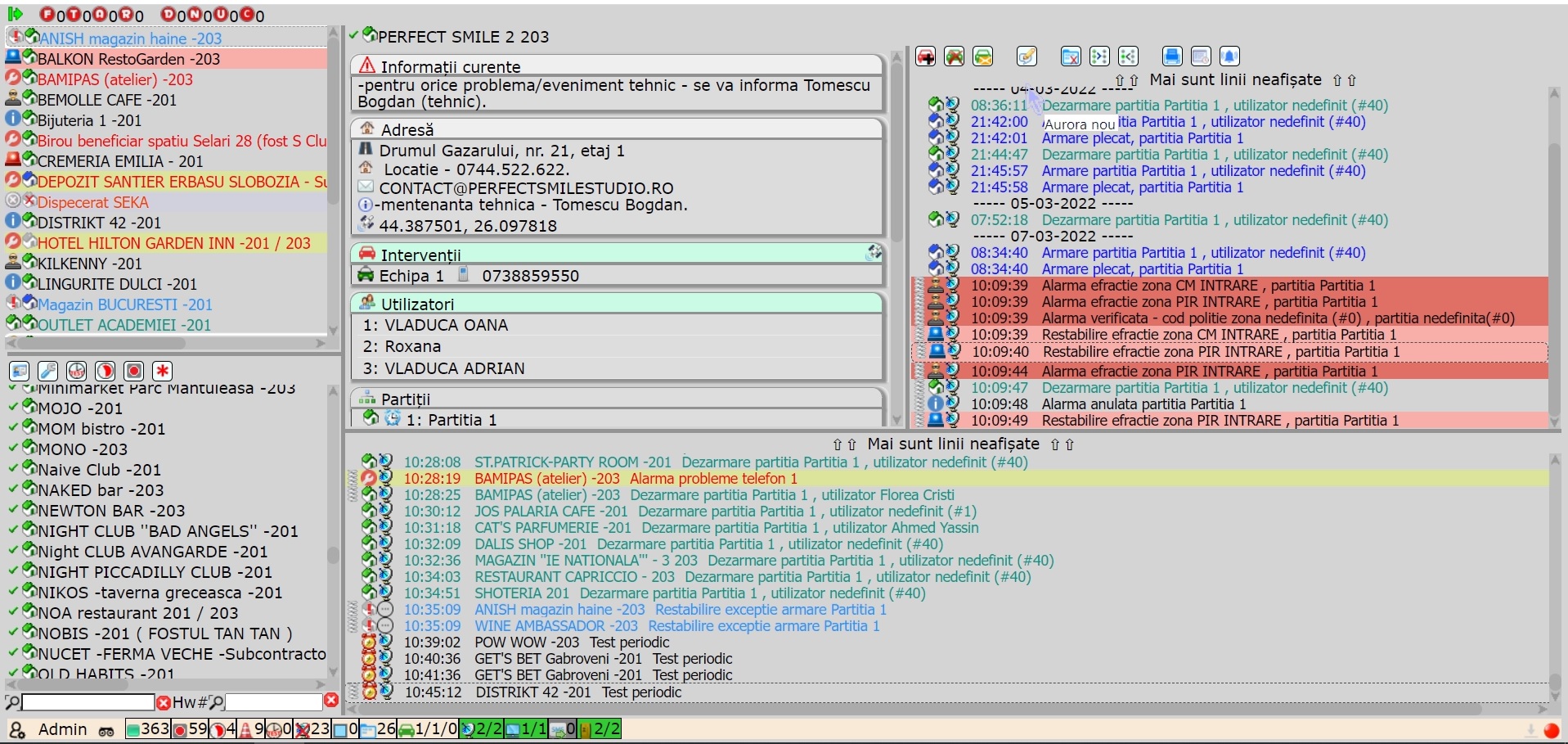The image size is (1568, 744).
Task: Click the printer icon in event toolbar
Action: tap(1172, 56)
